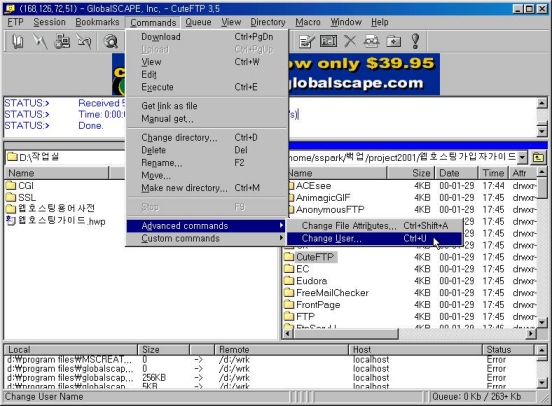552x406 pixels.
Task: Click the queue Status column header
Action: (x=508, y=349)
